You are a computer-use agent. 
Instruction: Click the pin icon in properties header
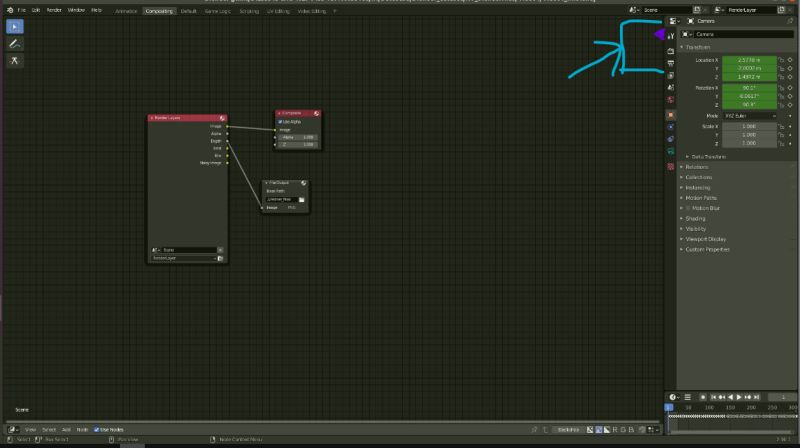point(790,21)
